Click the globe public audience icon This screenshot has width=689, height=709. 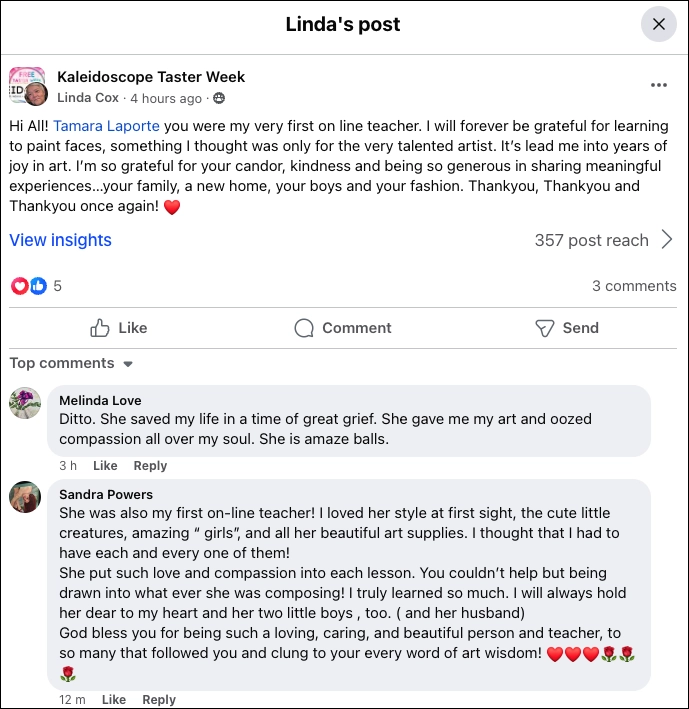tap(219, 99)
